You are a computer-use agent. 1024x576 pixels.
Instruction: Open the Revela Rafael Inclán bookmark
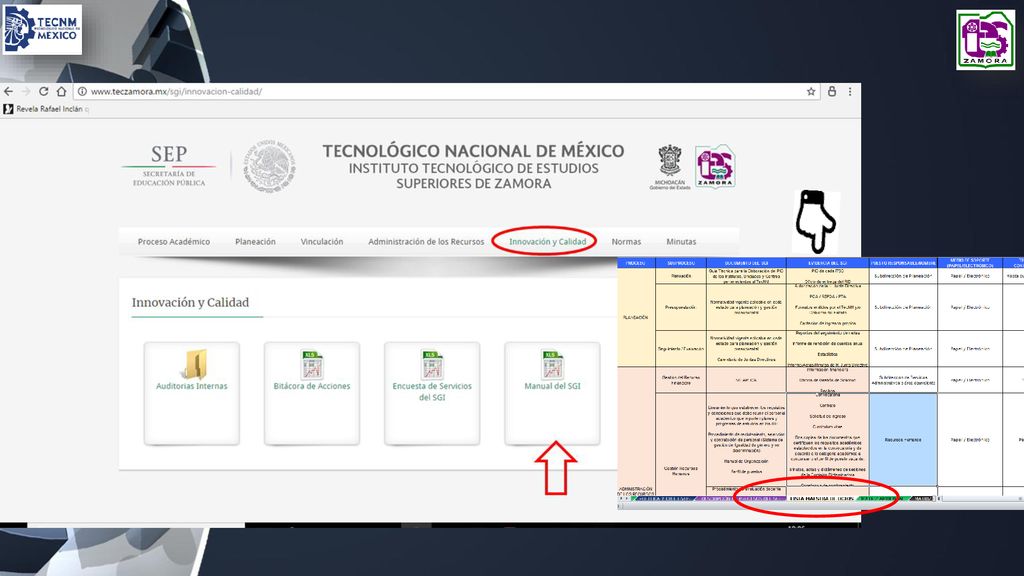46,109
